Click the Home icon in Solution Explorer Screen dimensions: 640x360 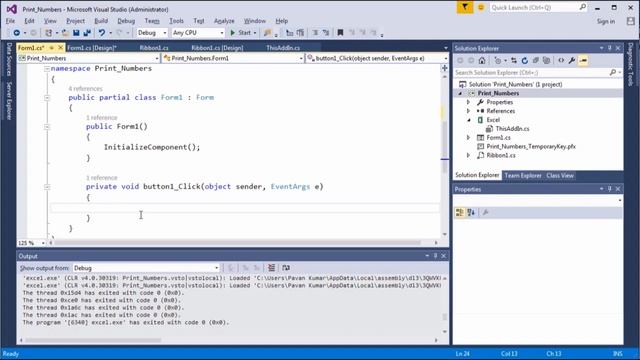(482, 60)
